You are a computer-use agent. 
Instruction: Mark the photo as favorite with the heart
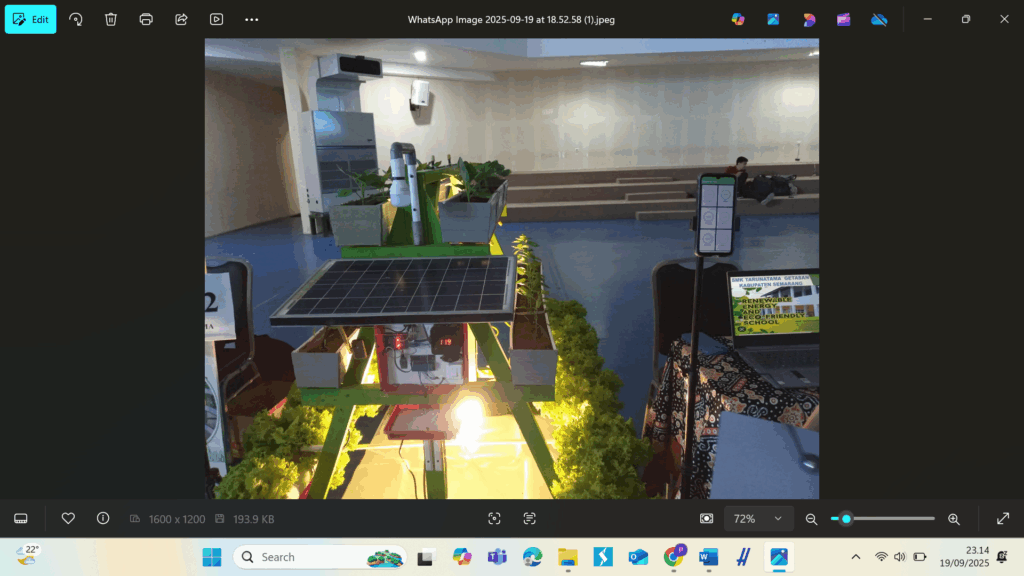[68, 518]
